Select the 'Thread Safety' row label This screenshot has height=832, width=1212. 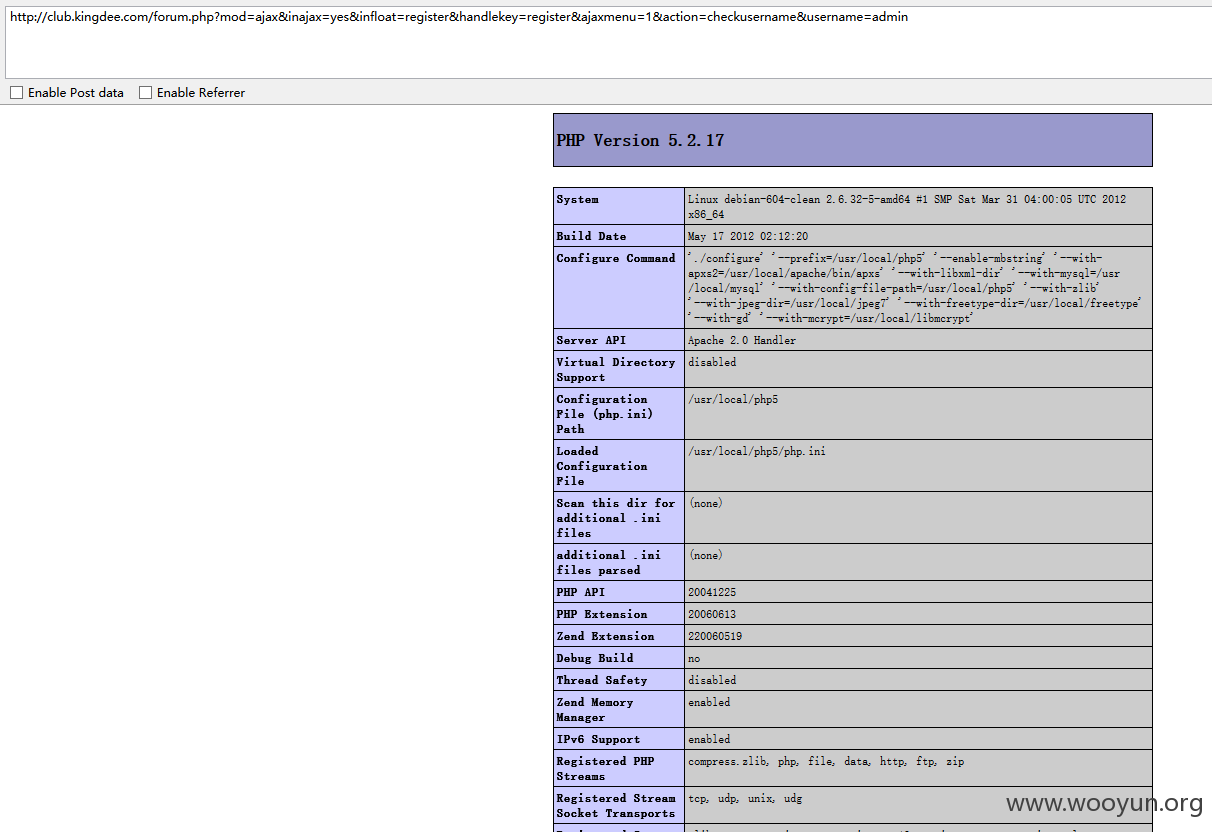coord(602,680)
